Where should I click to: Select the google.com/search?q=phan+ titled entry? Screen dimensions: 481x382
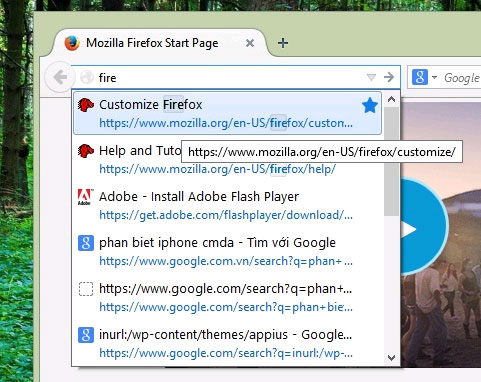pyautogui.click(x=227, y=297)
